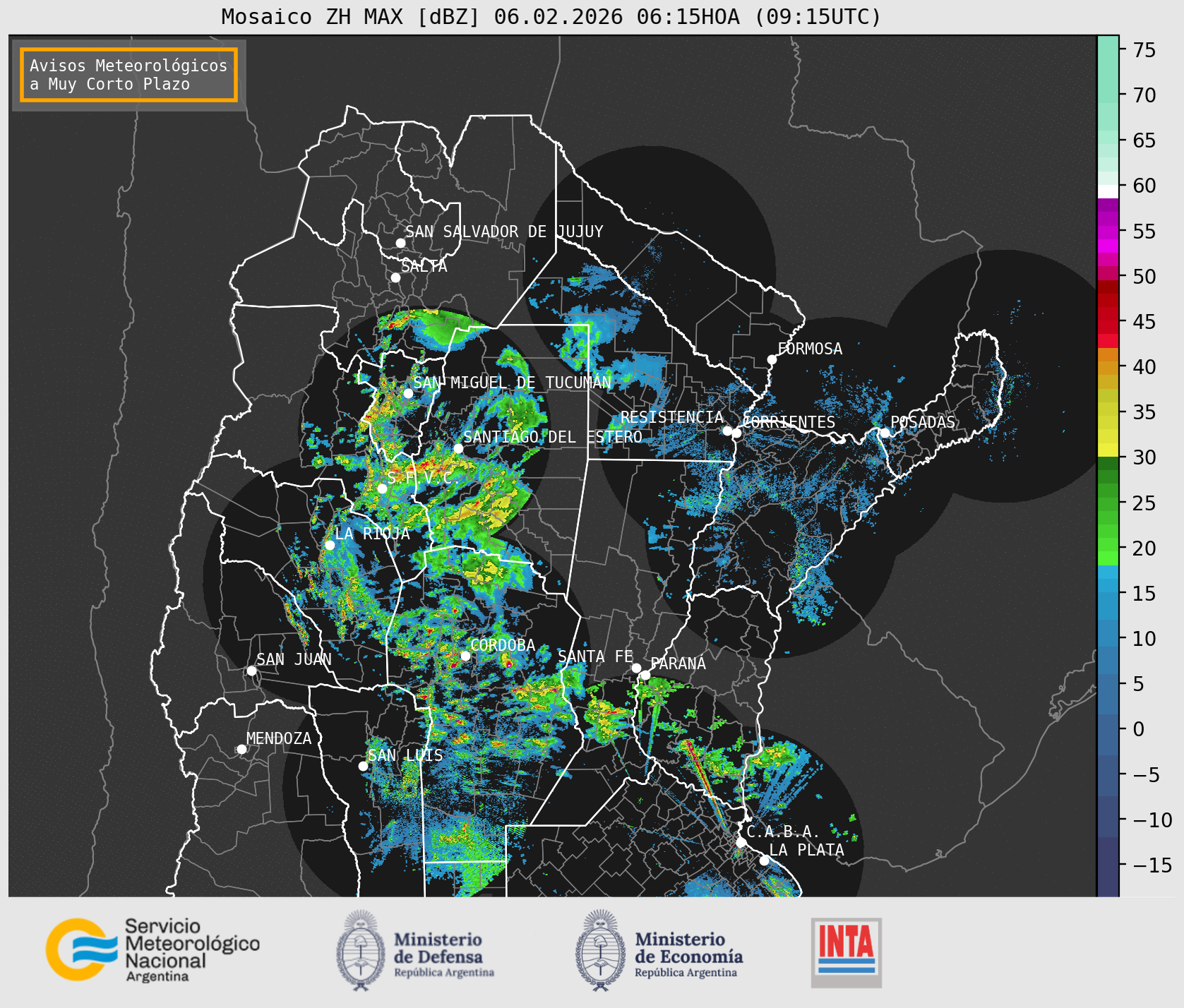The width and height of the screenshot is (1184, 1008).
Task: Click the 'C.A.B.A.' city label
Action: pyautogui.click(x=783, y=832)
